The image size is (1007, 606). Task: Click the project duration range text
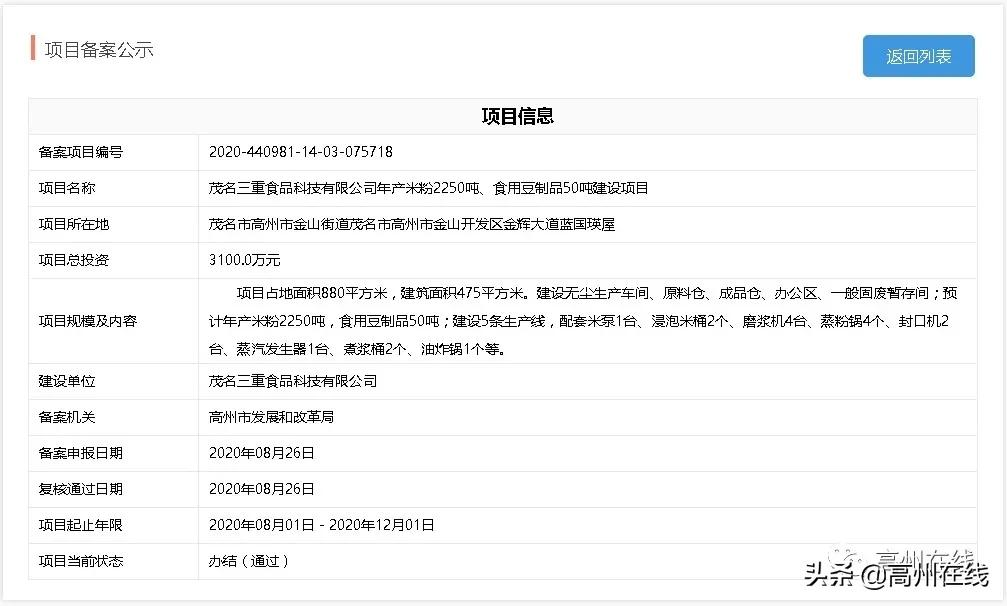coord(322,525)
